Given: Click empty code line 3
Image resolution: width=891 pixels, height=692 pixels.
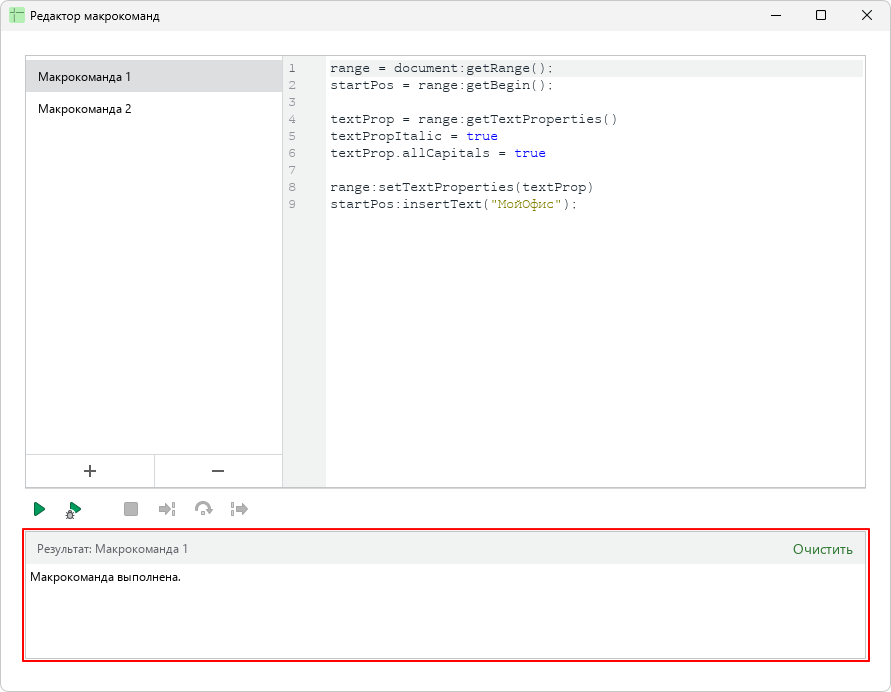Looking at the screenshot, I should point(596,102).
